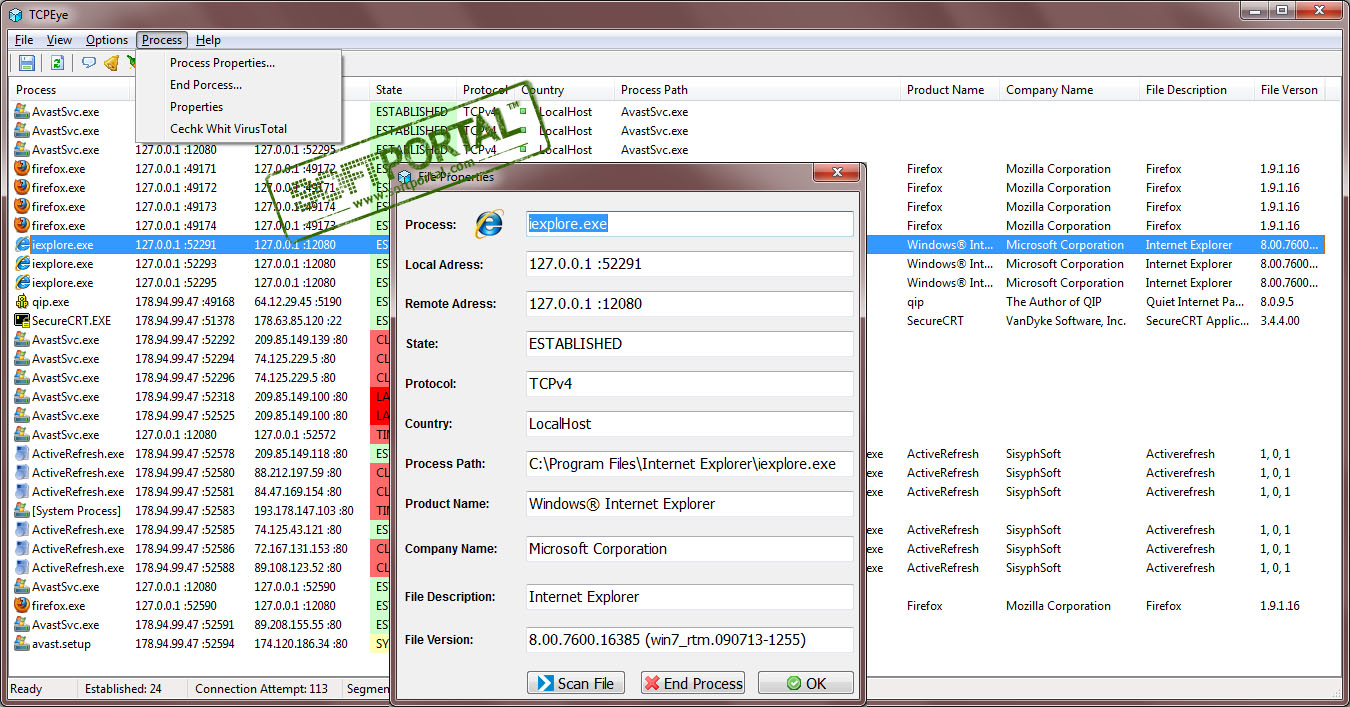Click 'Ready' in the status bar
This screenshot has width=1350, height=707.
[26, 689]
